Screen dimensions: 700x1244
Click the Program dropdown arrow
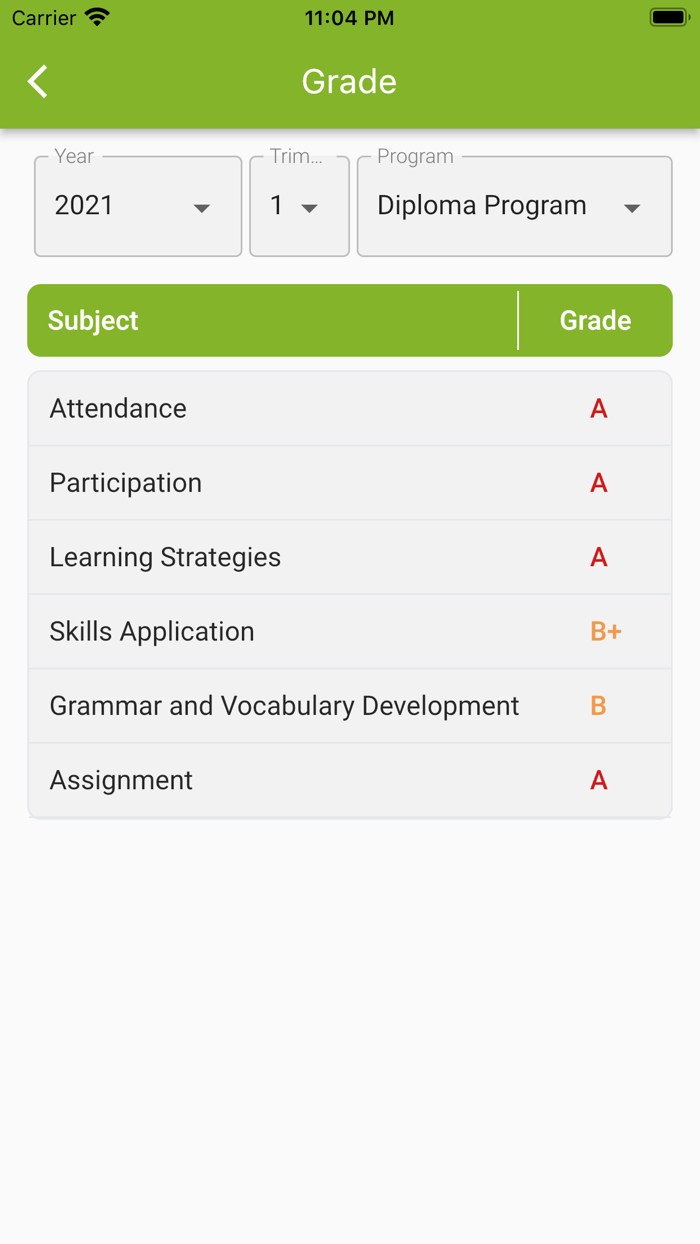coord(632,208)
